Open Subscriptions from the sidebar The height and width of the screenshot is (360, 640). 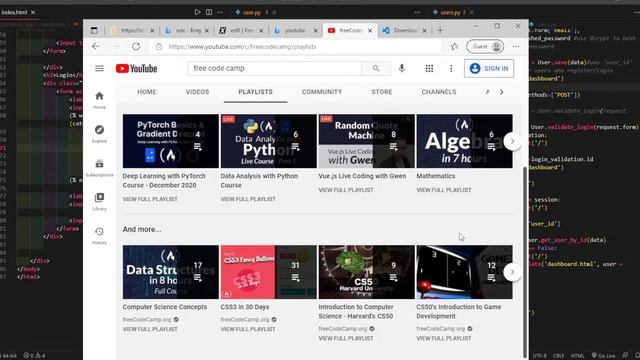pyautogui.click(x=99, y=168)
